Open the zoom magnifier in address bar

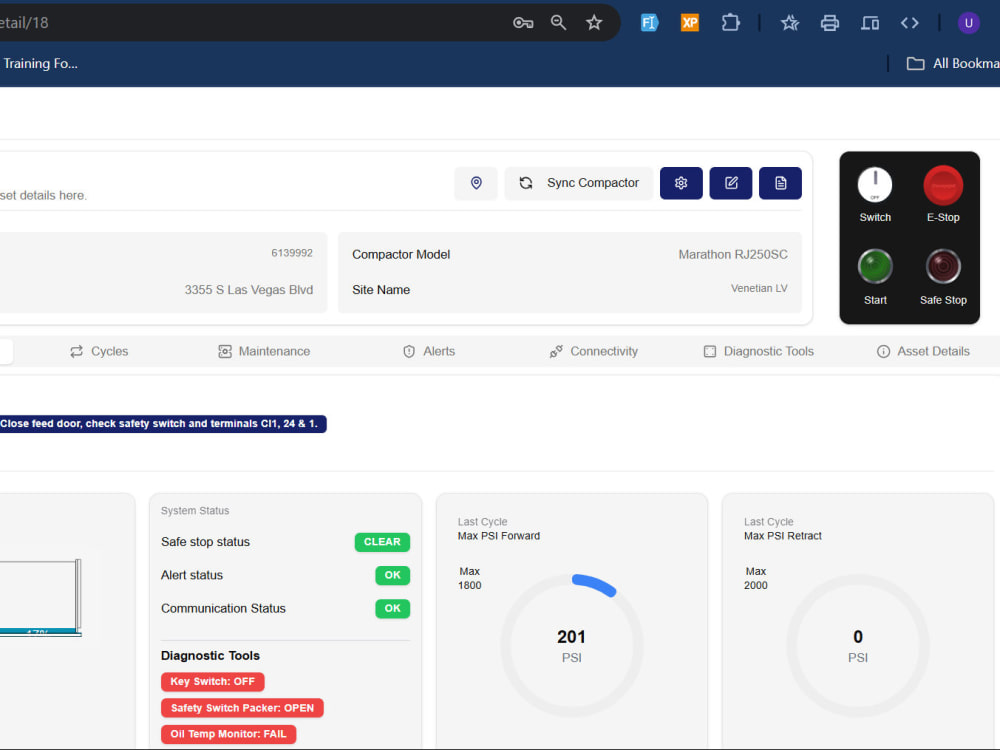pos(558,23)
